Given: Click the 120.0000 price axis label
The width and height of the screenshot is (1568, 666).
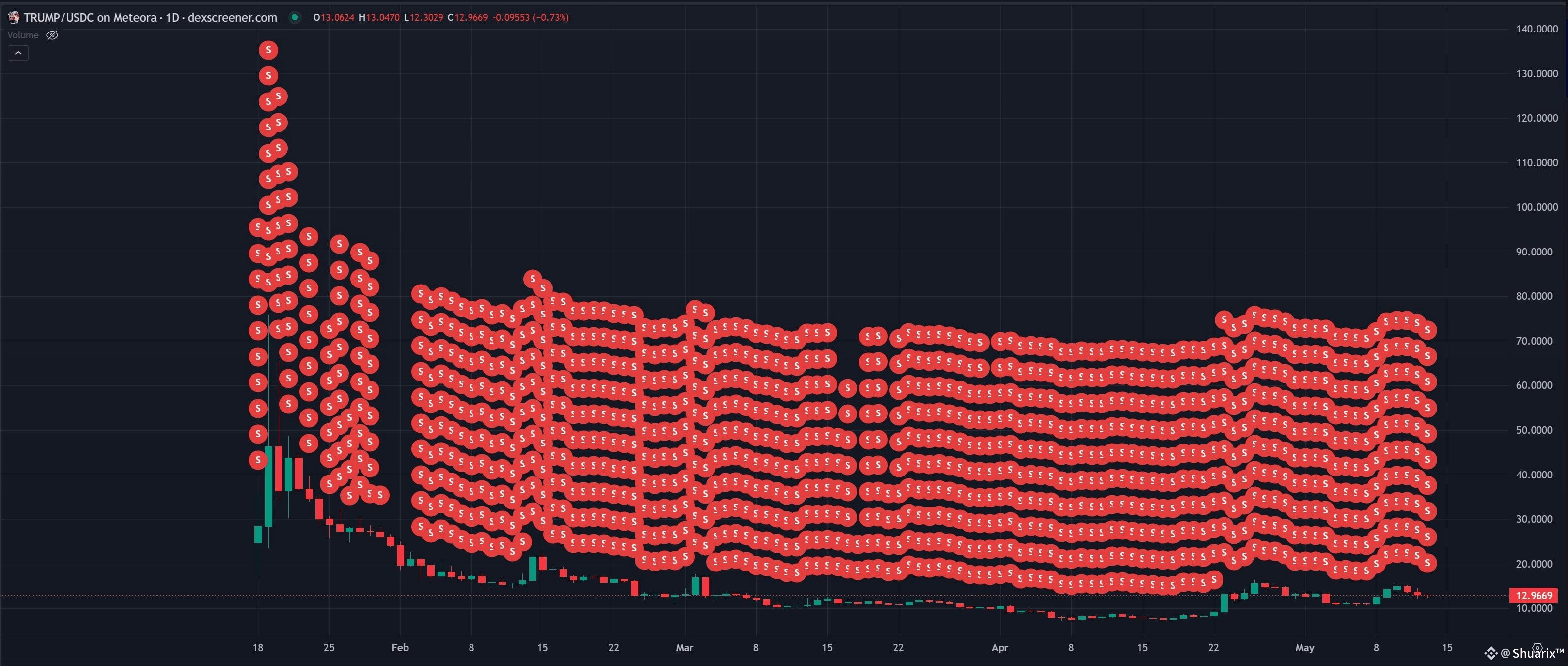Looking at the screenshot, I should point(1537,118).
